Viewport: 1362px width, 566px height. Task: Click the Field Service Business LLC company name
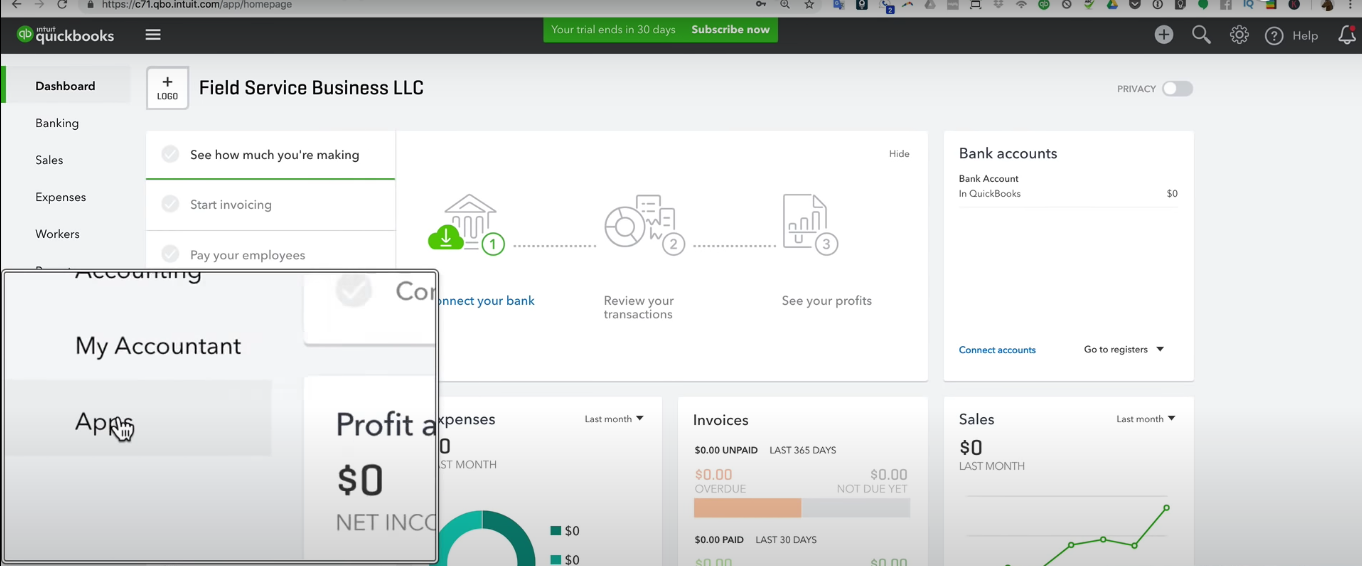(311, 88)
